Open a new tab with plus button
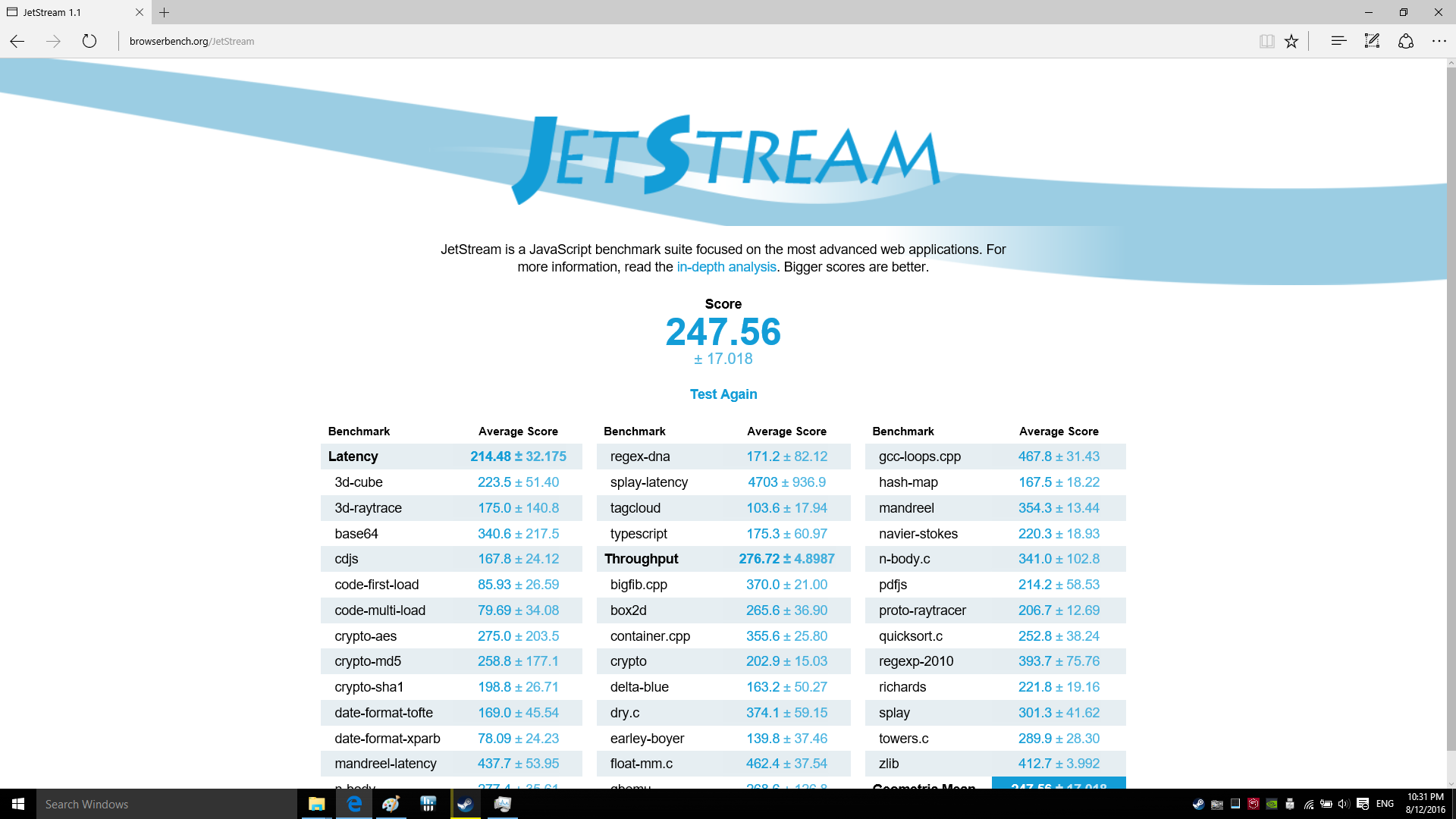Image resolution: width=1456 pixels, height=819 pixels. pos(164,12)
